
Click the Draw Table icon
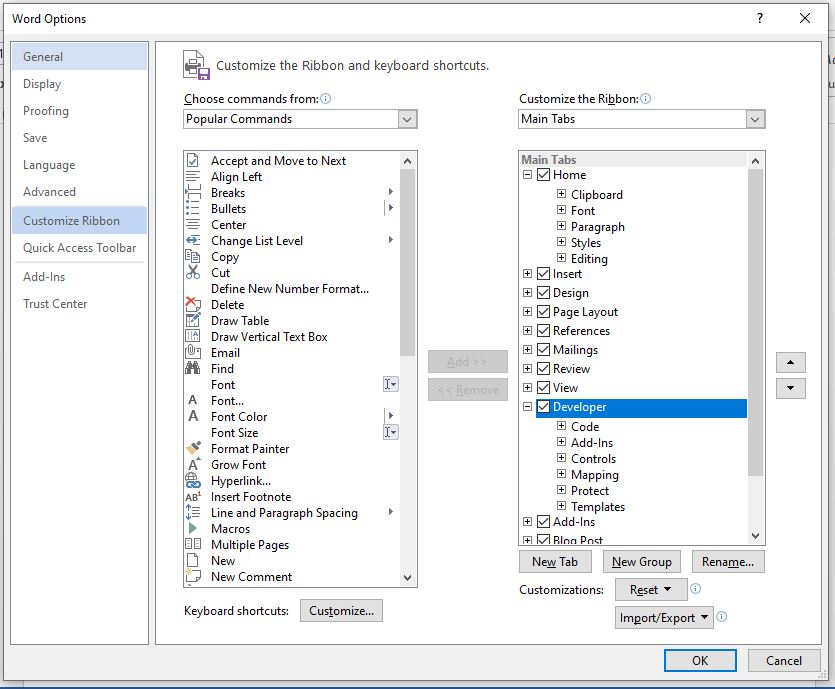(x=193, y=320)
